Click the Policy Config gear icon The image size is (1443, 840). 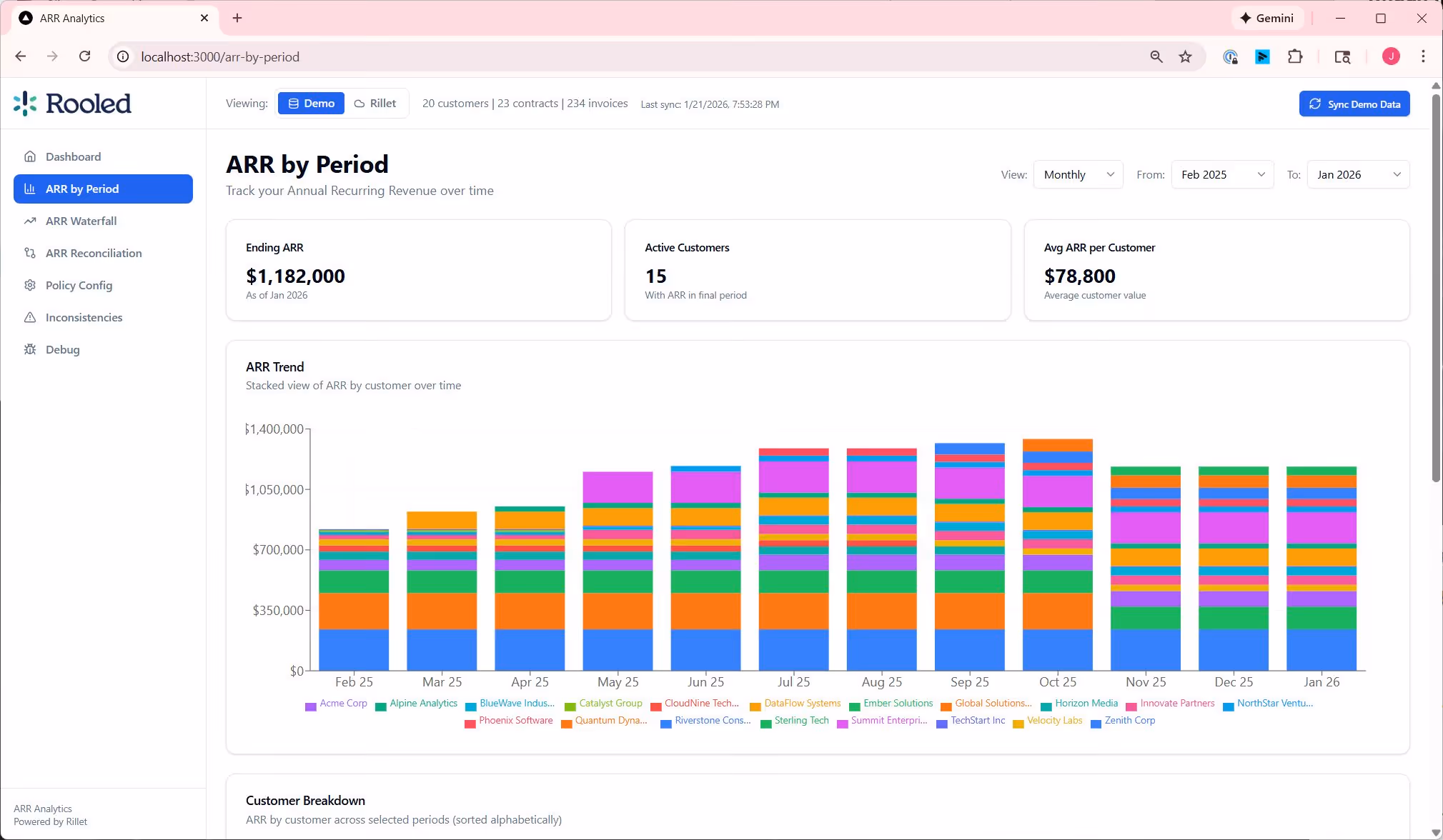(30, 285)
